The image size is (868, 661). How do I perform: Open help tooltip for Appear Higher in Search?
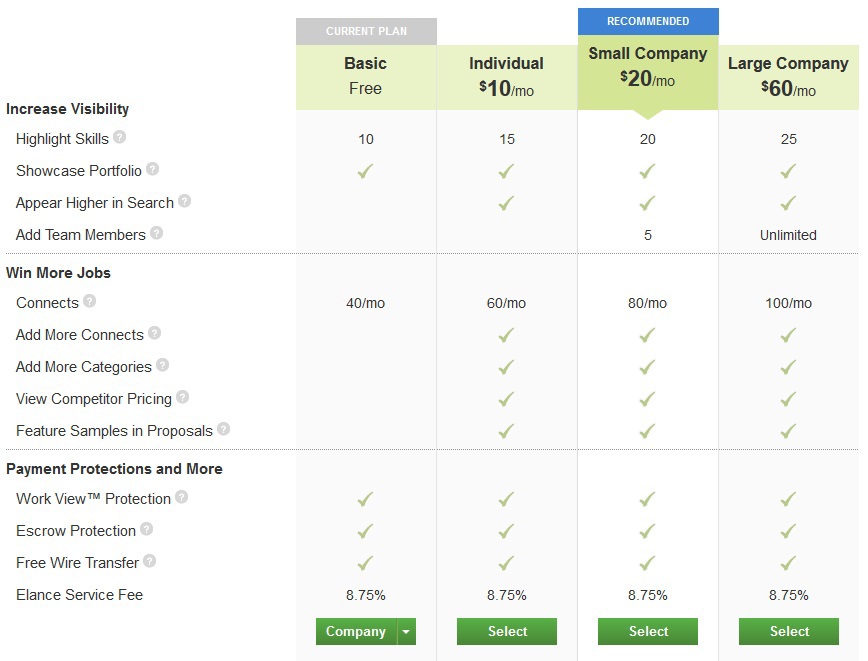coord(184,201)
